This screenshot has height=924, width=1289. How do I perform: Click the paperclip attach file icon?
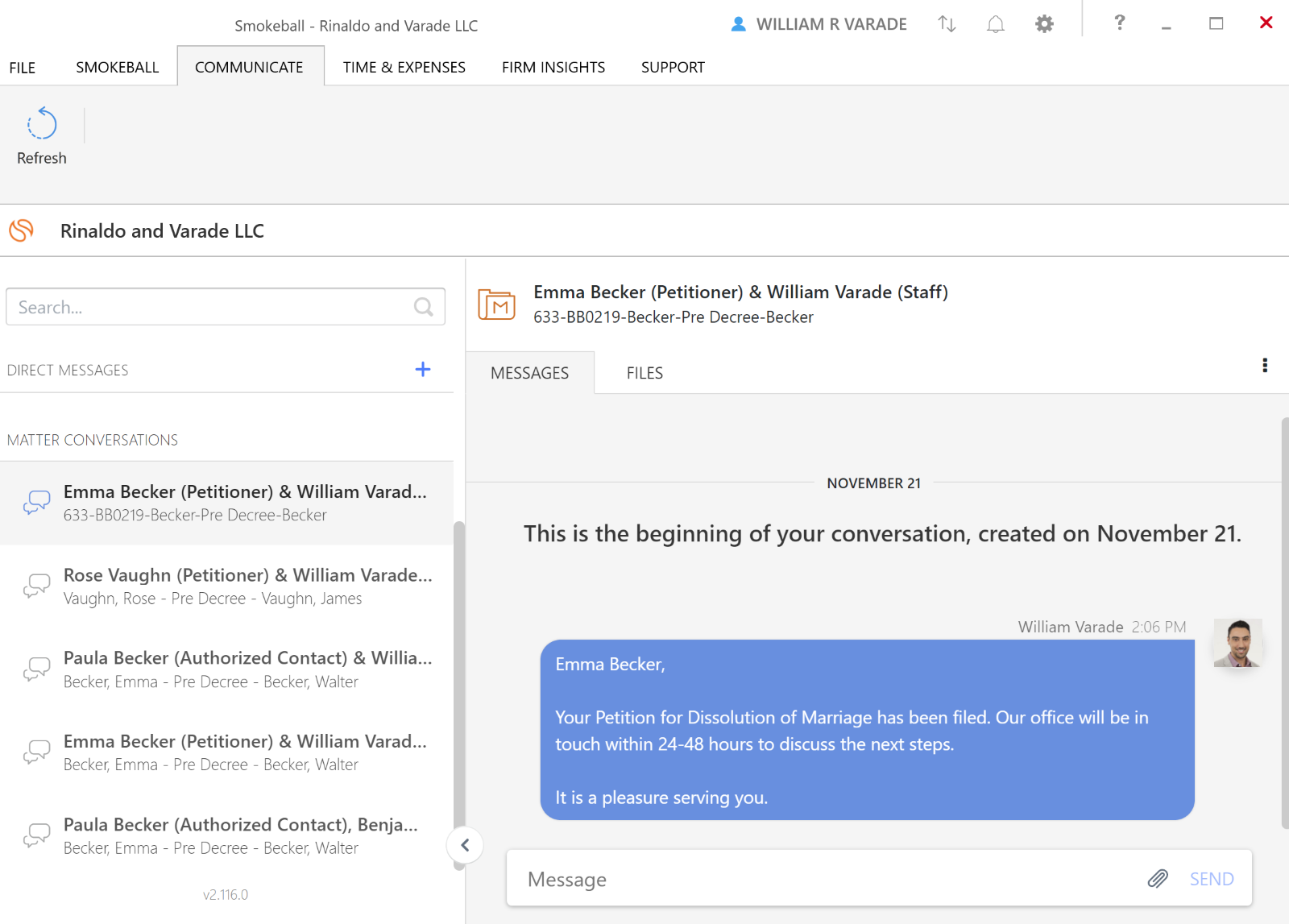pos(1158,878)
